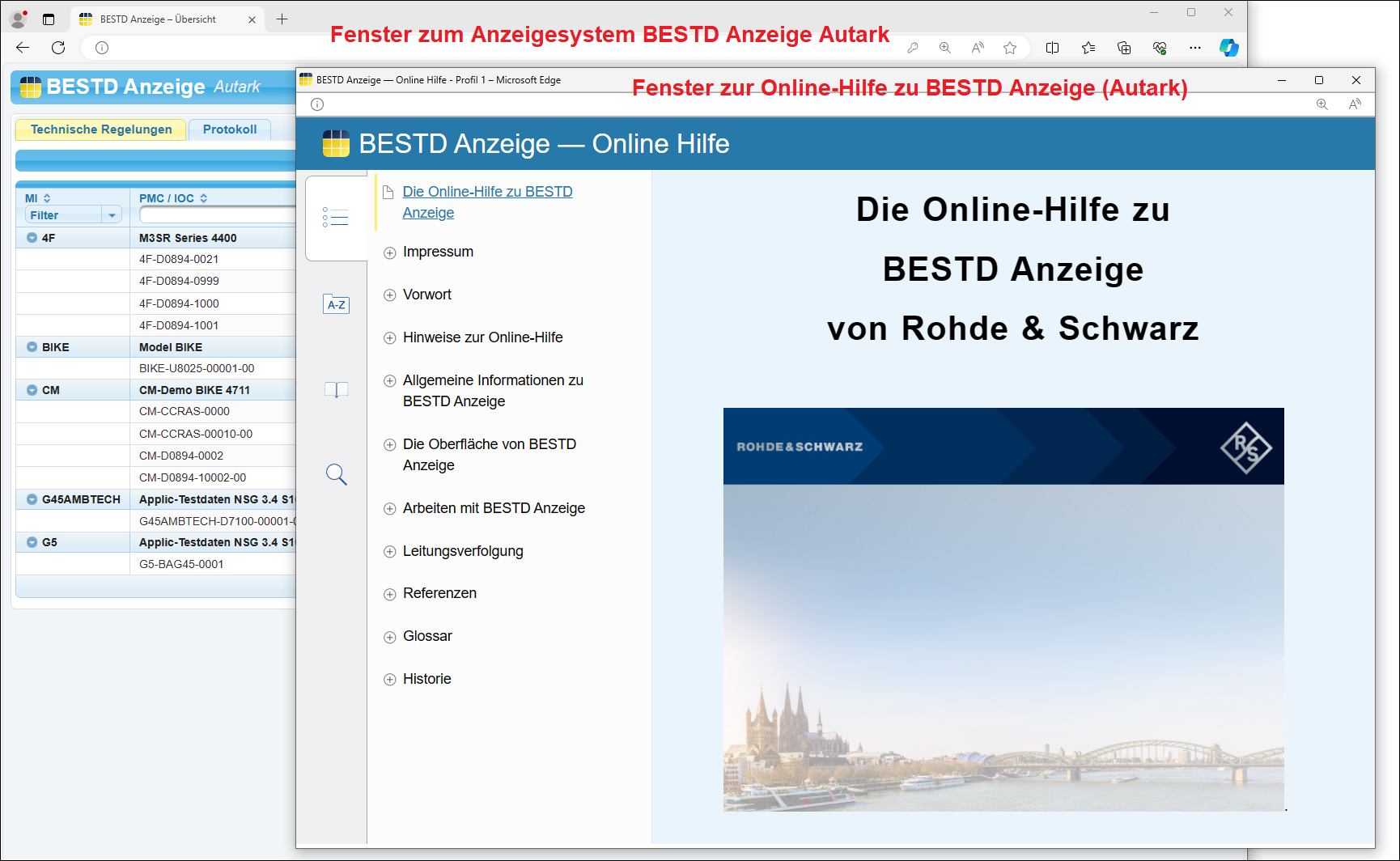Image resolution: width=1400 pixels, height=861 pixels.
Task: Select the 4F-D0894-0021 entry
Action: pyautogui.click(x=179, y=260)
